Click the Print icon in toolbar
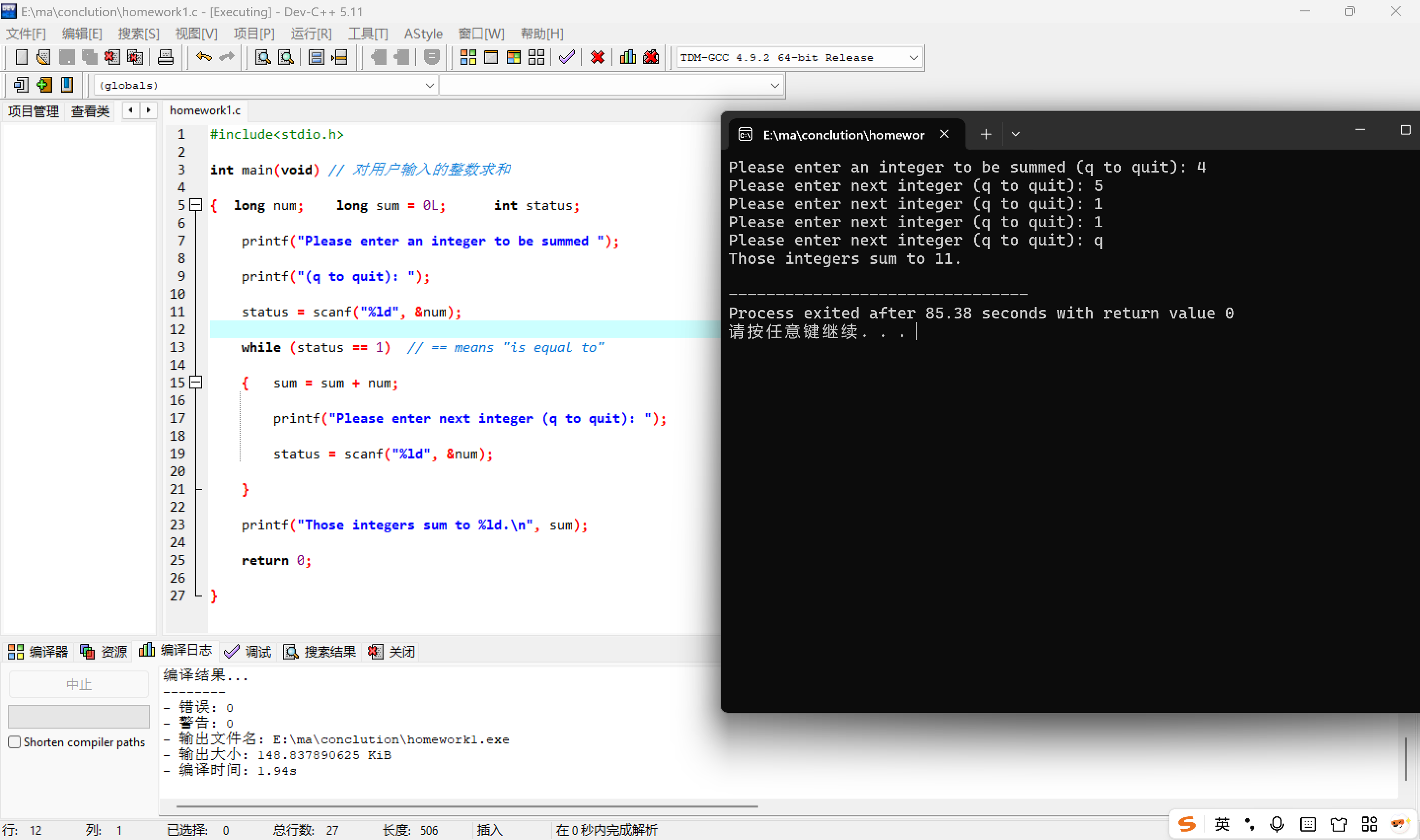The image size is (1420, 840). pyautogui.click(x=165, y=57)
